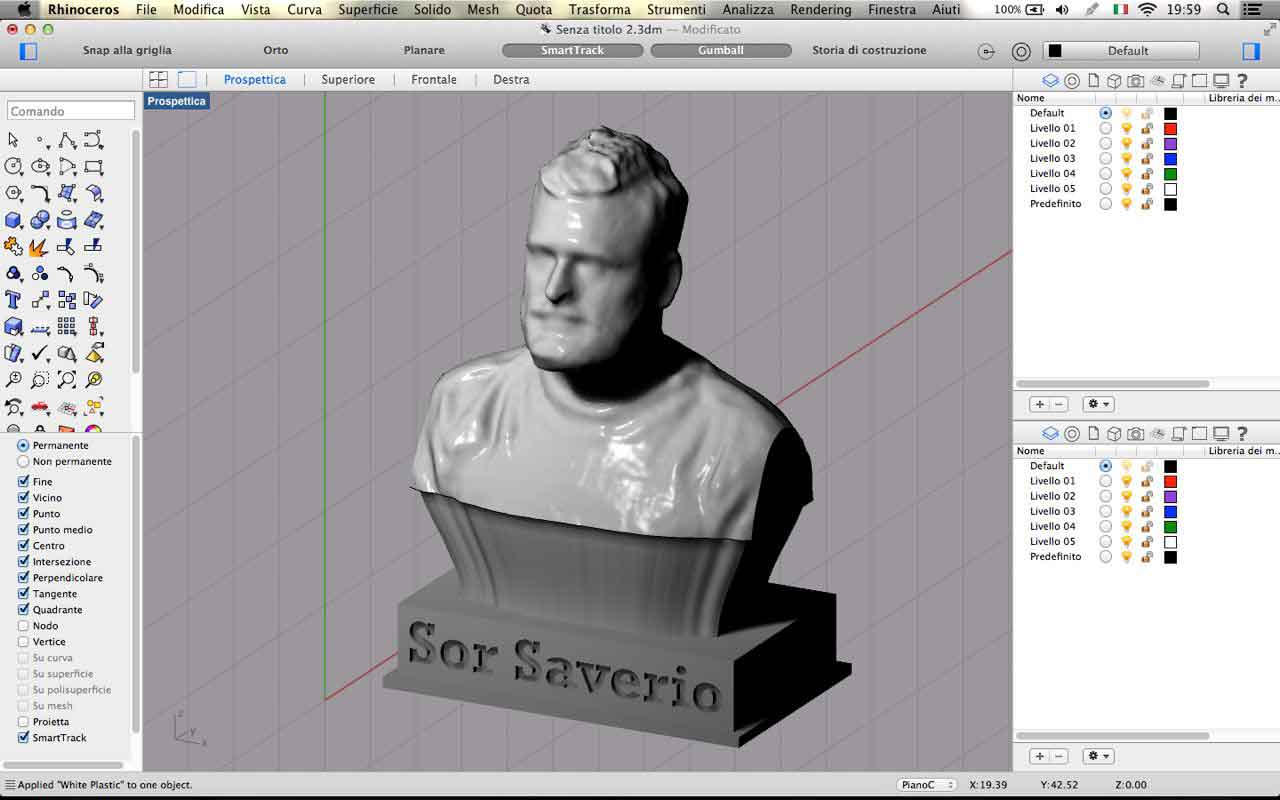The height and width of the screenshot is (800, 1280).
Task: Add a new layer with upper plus button
Action: pyautogui.click(x=1040, y=404)
